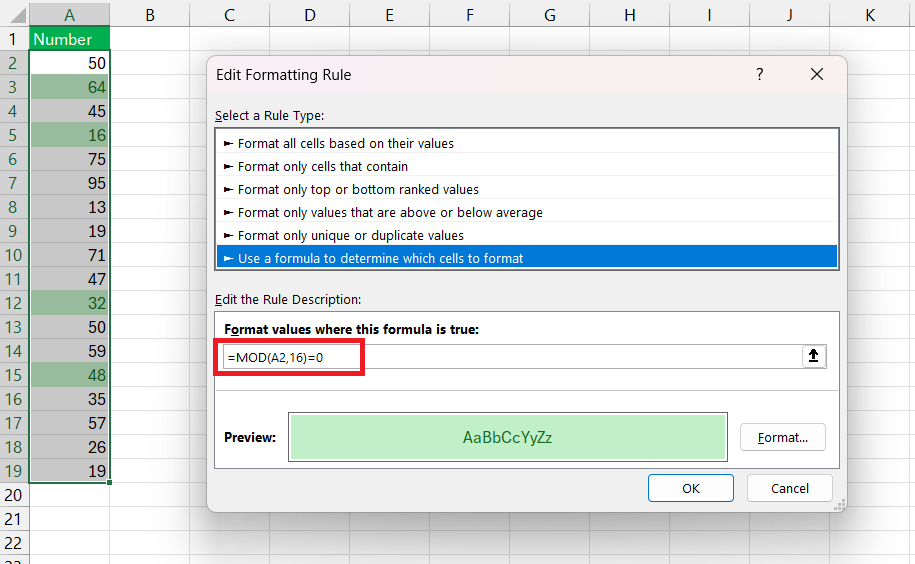
Task: Click OK to apply the formatting rule
Action: click(690, 488)
